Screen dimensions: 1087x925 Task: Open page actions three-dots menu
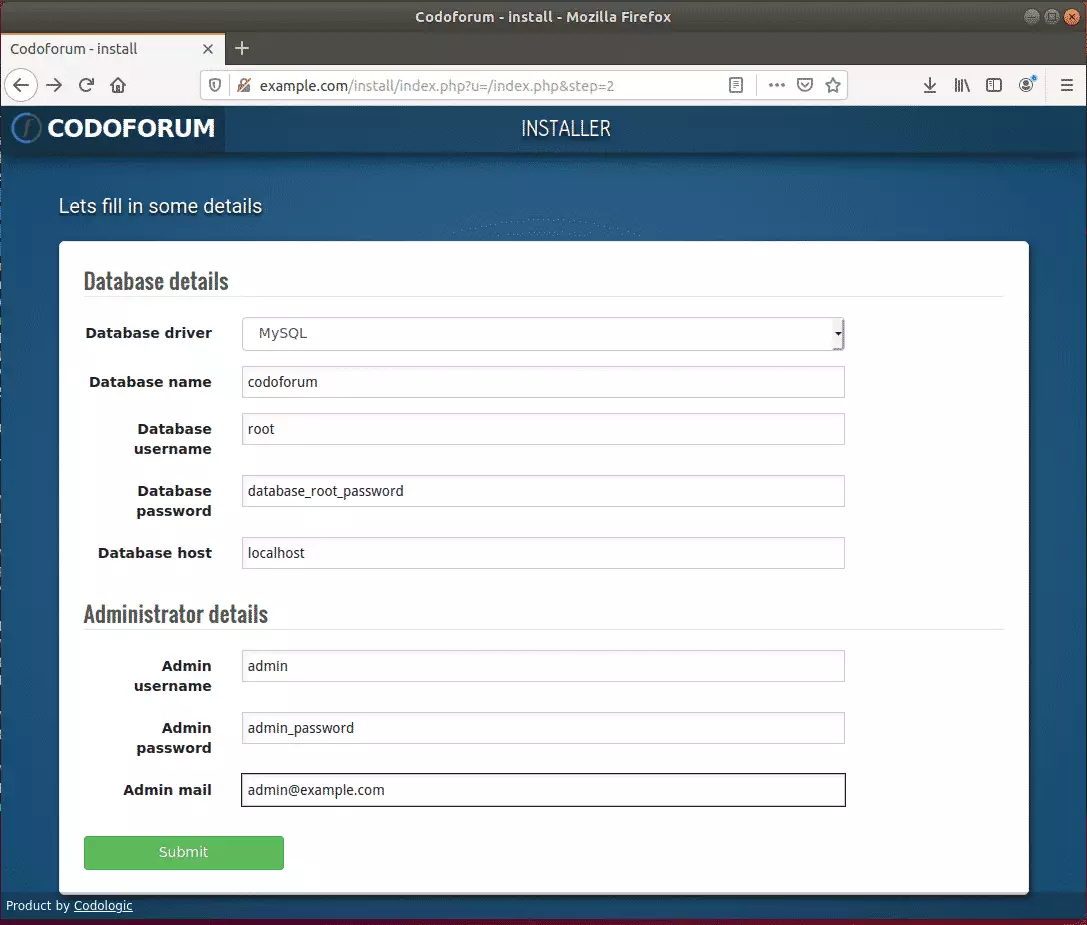coord(776,85)
